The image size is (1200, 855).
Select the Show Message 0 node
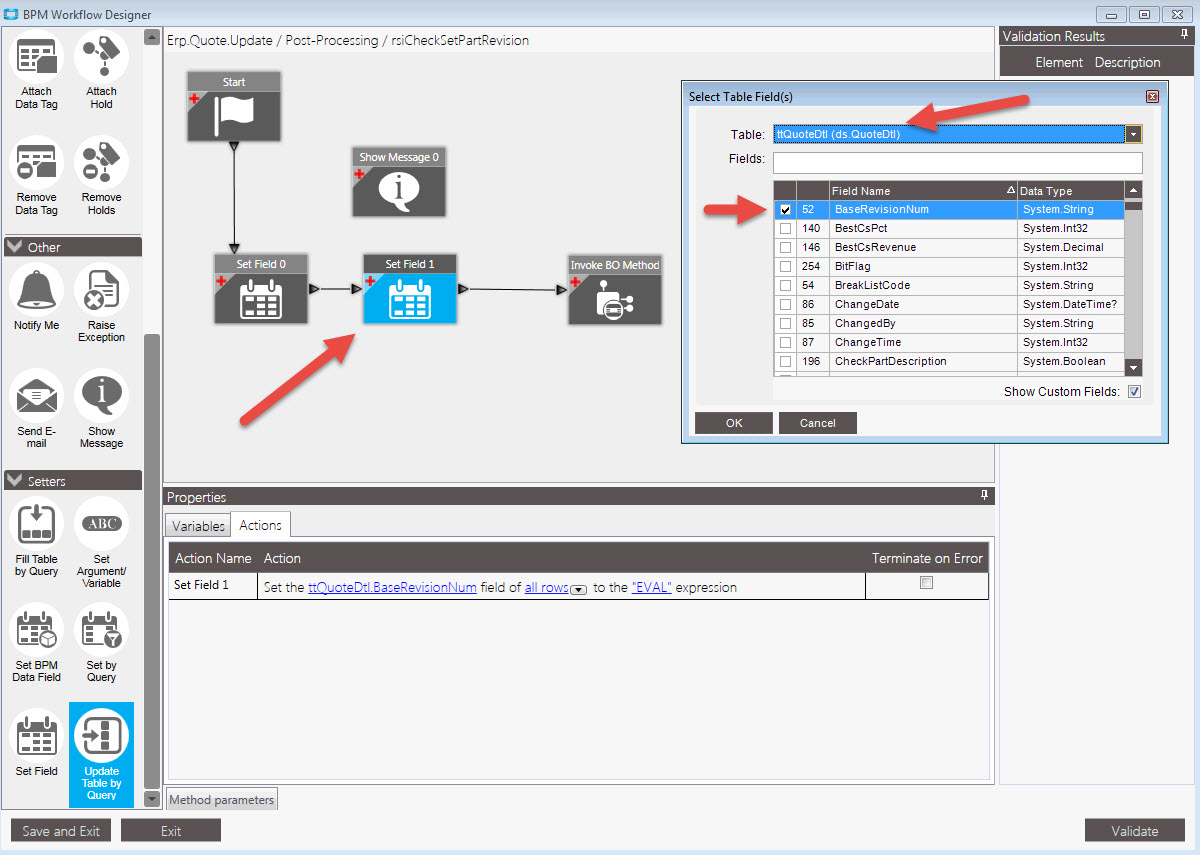click(399, 183)
